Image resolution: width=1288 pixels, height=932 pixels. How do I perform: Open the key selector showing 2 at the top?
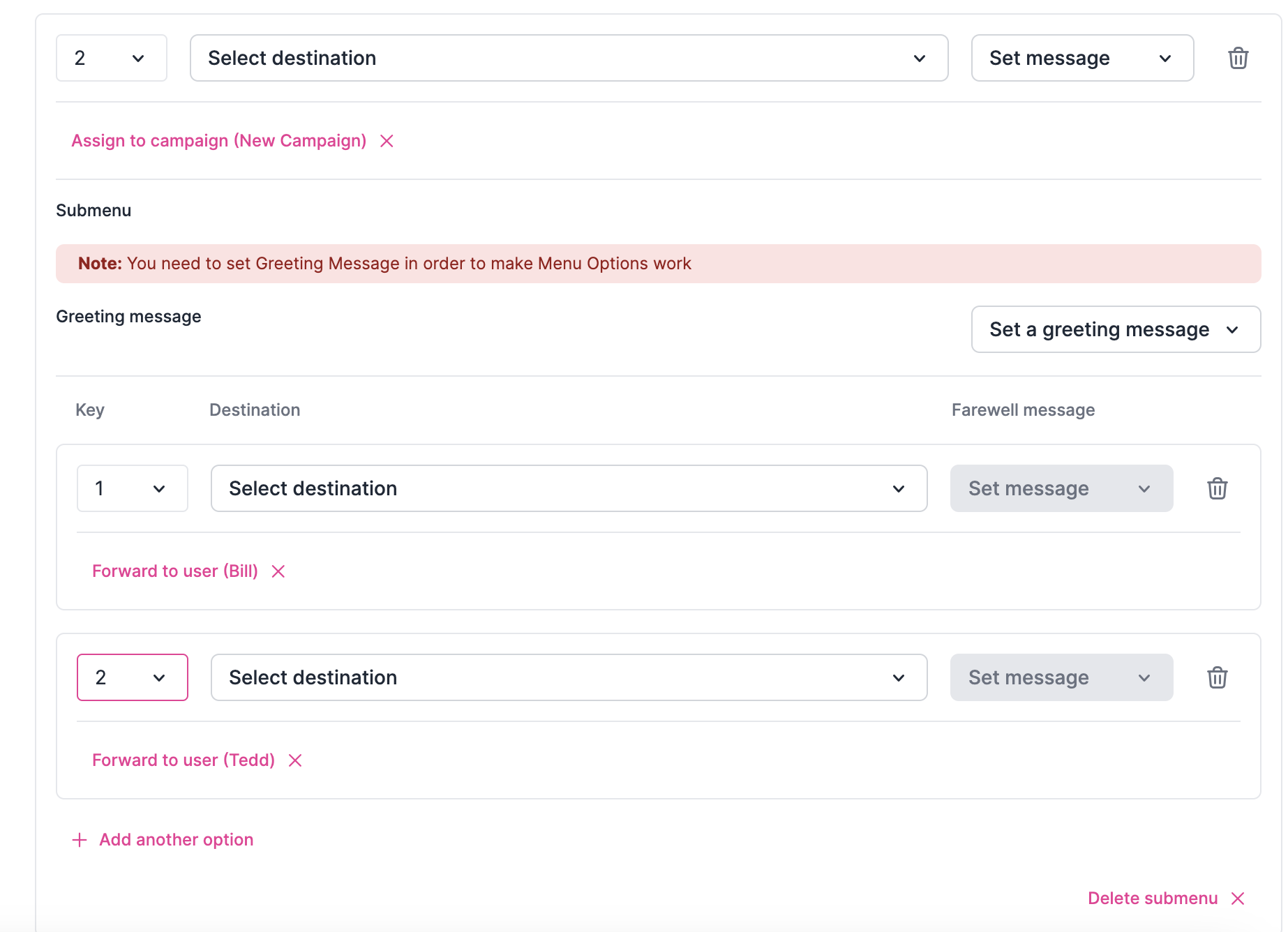pos(111,58)
